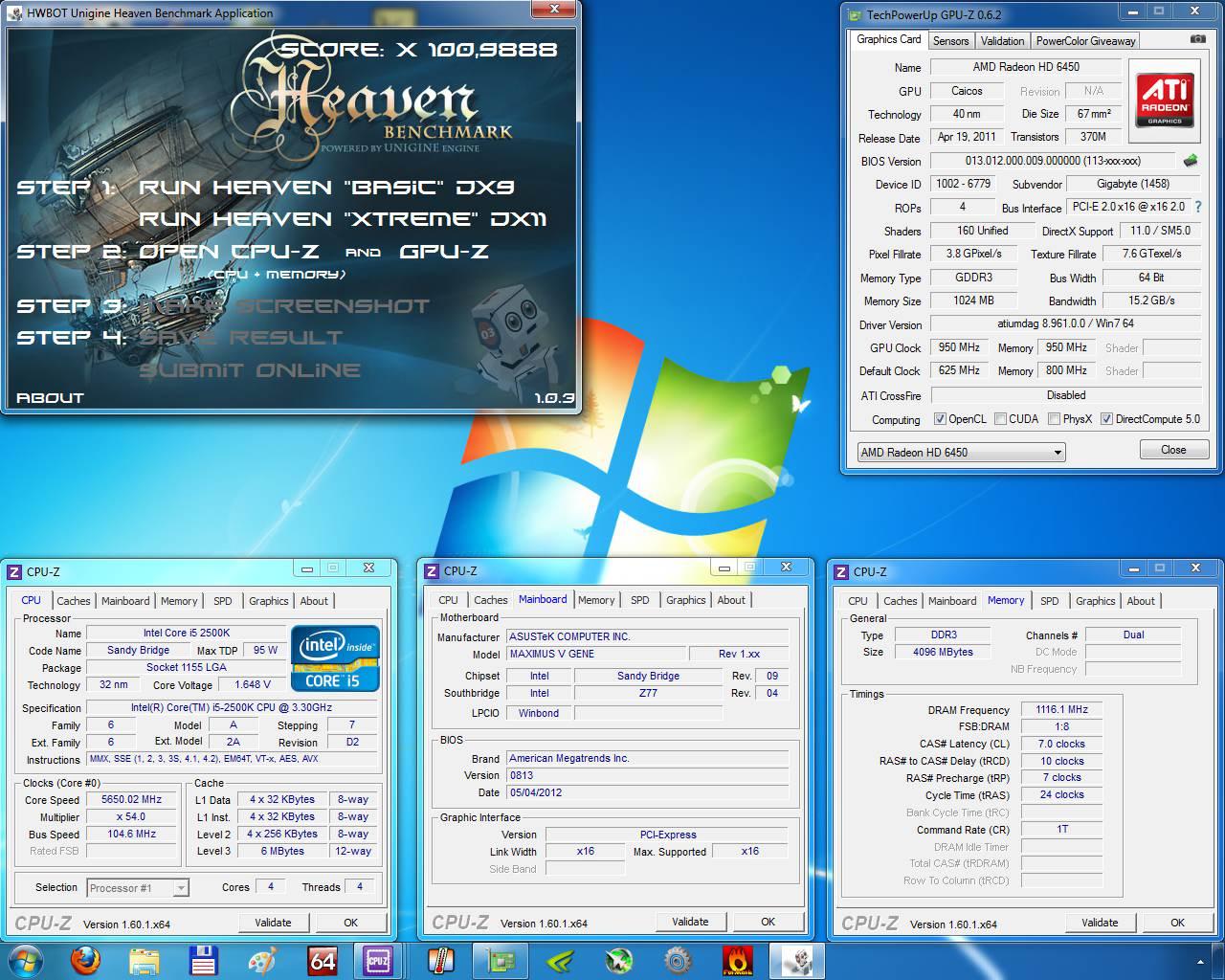Click the blue floppy disk taskbar icon
The width and height of the screenshot is (1225, 980).
[x=203, y=960]
